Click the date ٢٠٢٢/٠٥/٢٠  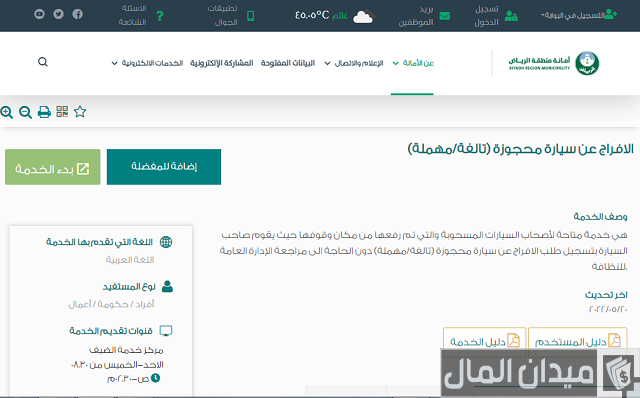point(608,309)
